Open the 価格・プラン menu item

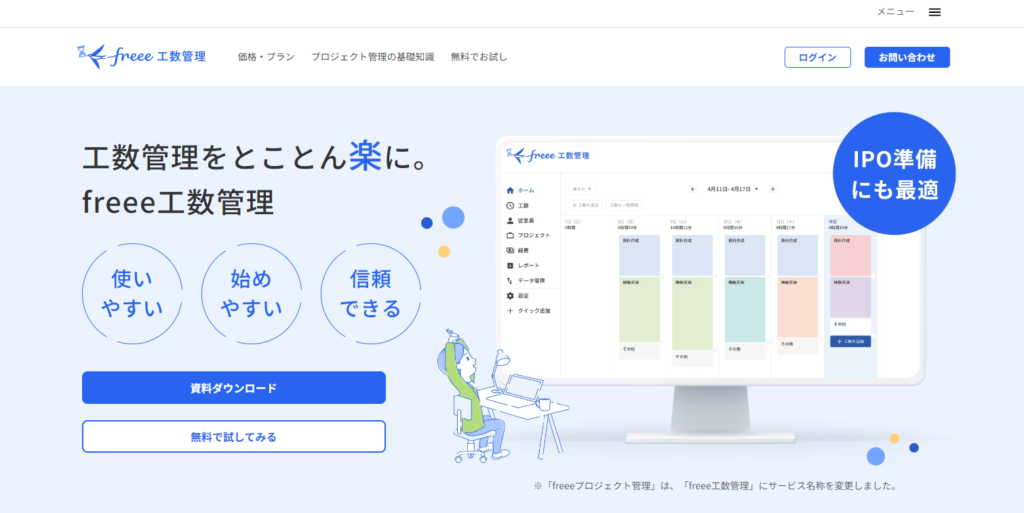coord(266,57)
